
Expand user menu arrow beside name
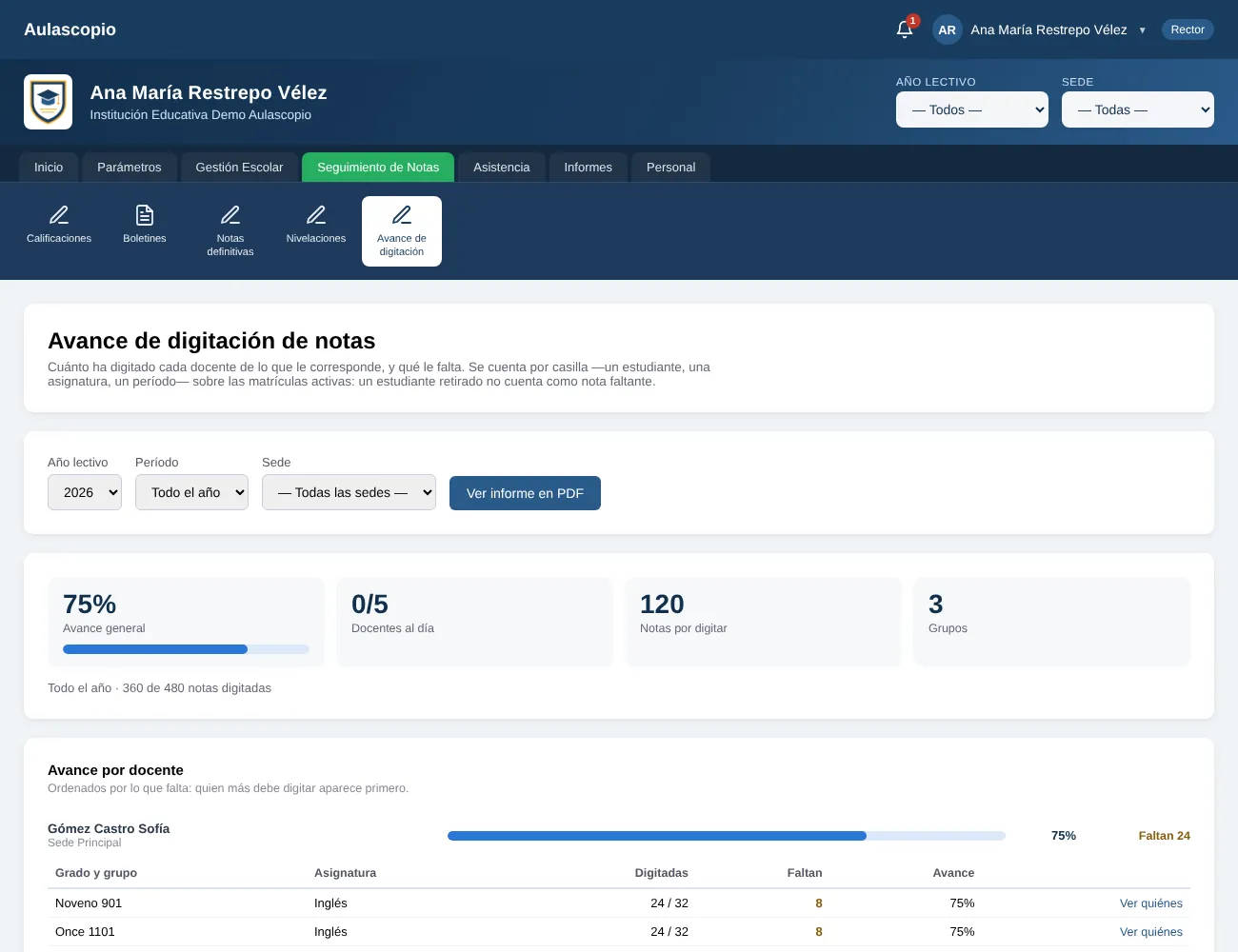click(1142, 30)
